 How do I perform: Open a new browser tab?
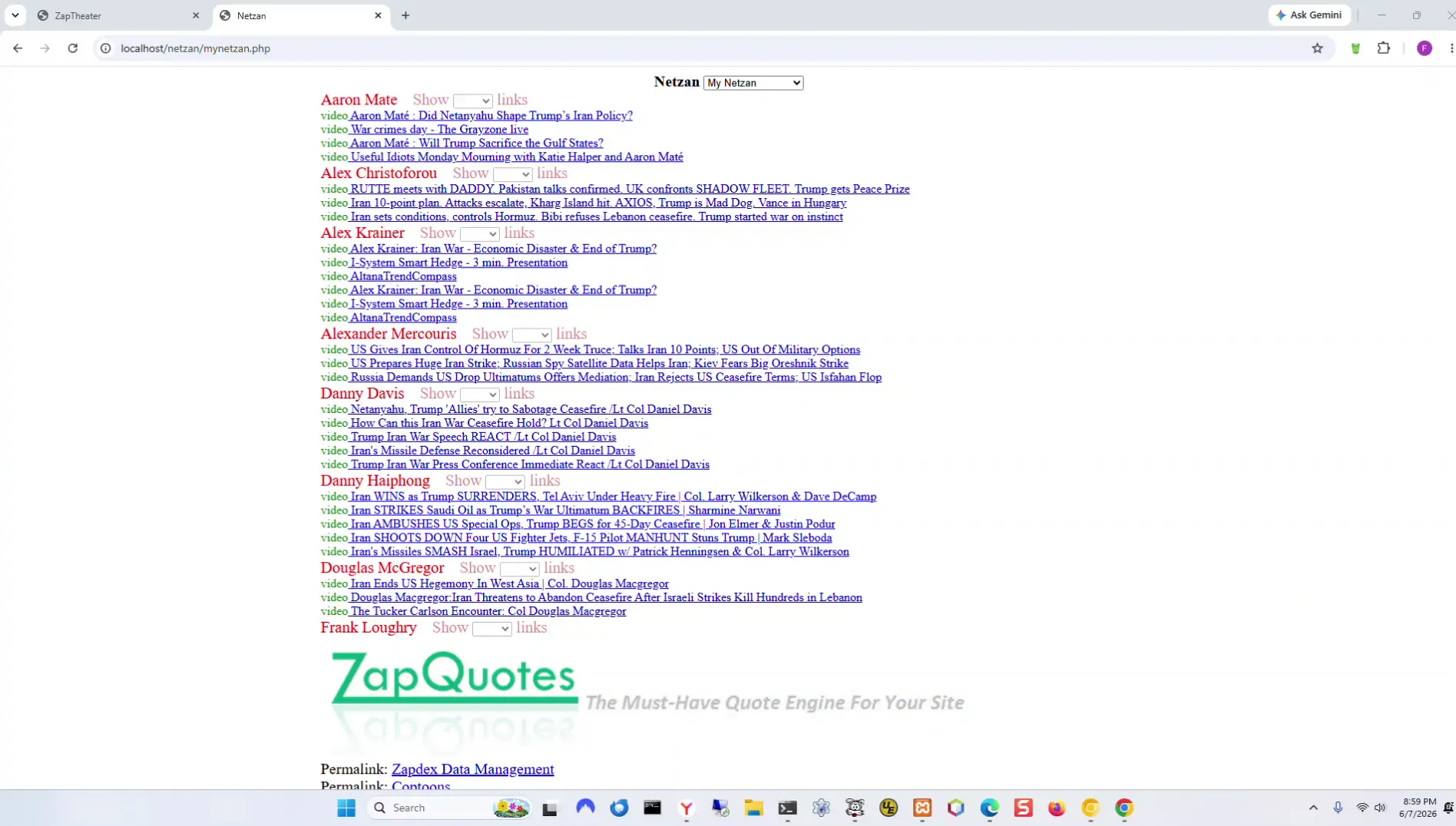tap(405, 15)
